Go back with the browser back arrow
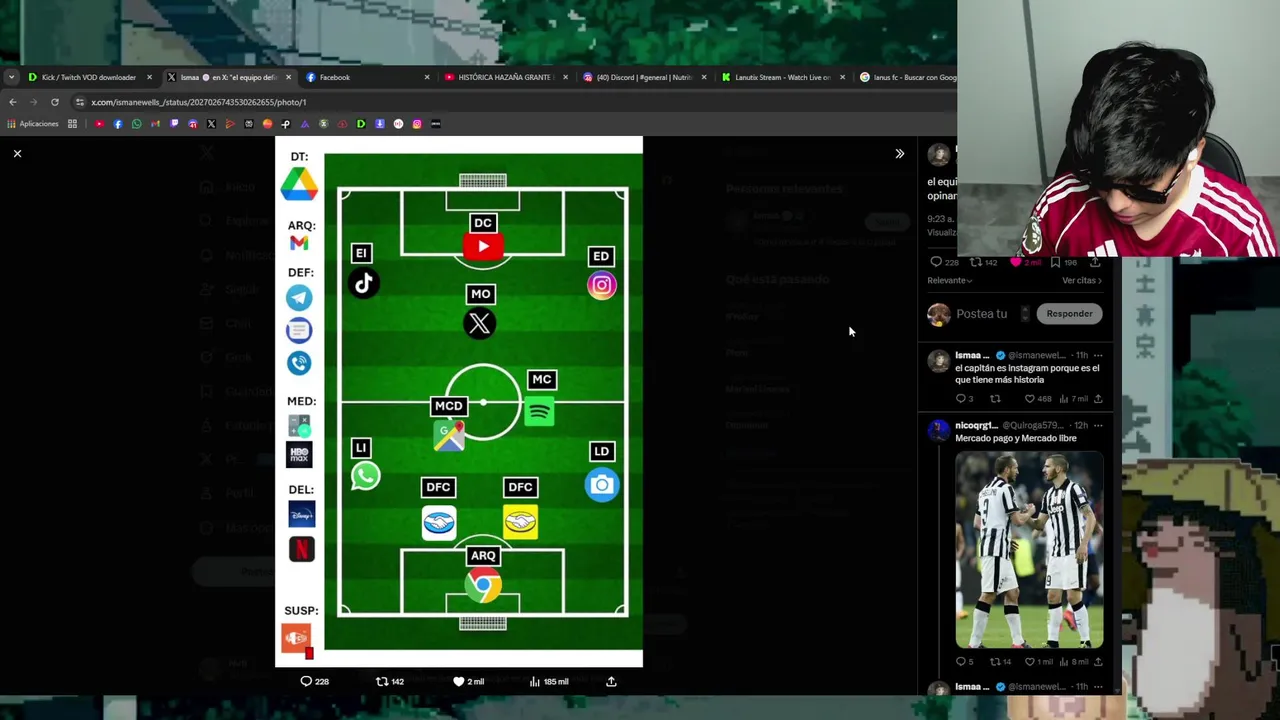 tap(12, 102)
